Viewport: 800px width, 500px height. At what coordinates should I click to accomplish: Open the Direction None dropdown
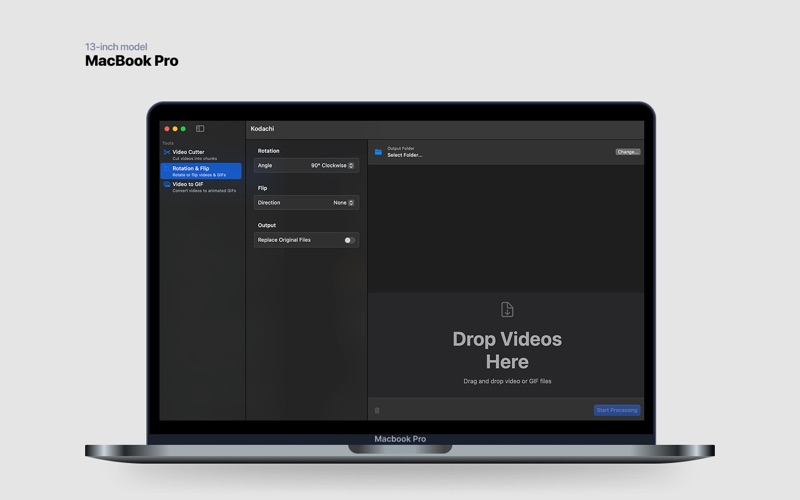pos(343,203)
